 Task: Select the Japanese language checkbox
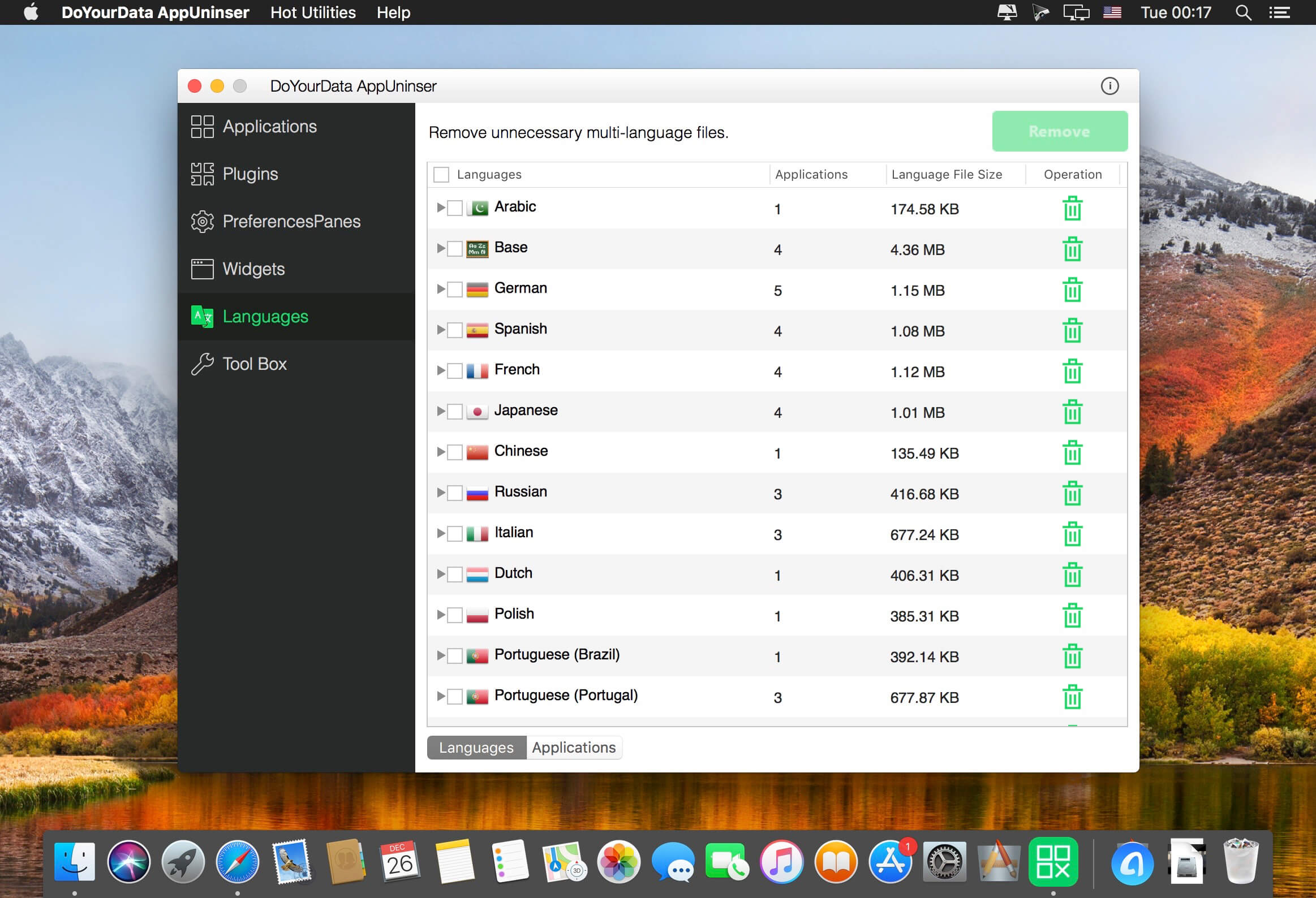pyautogui.click(x=455, y=411)
